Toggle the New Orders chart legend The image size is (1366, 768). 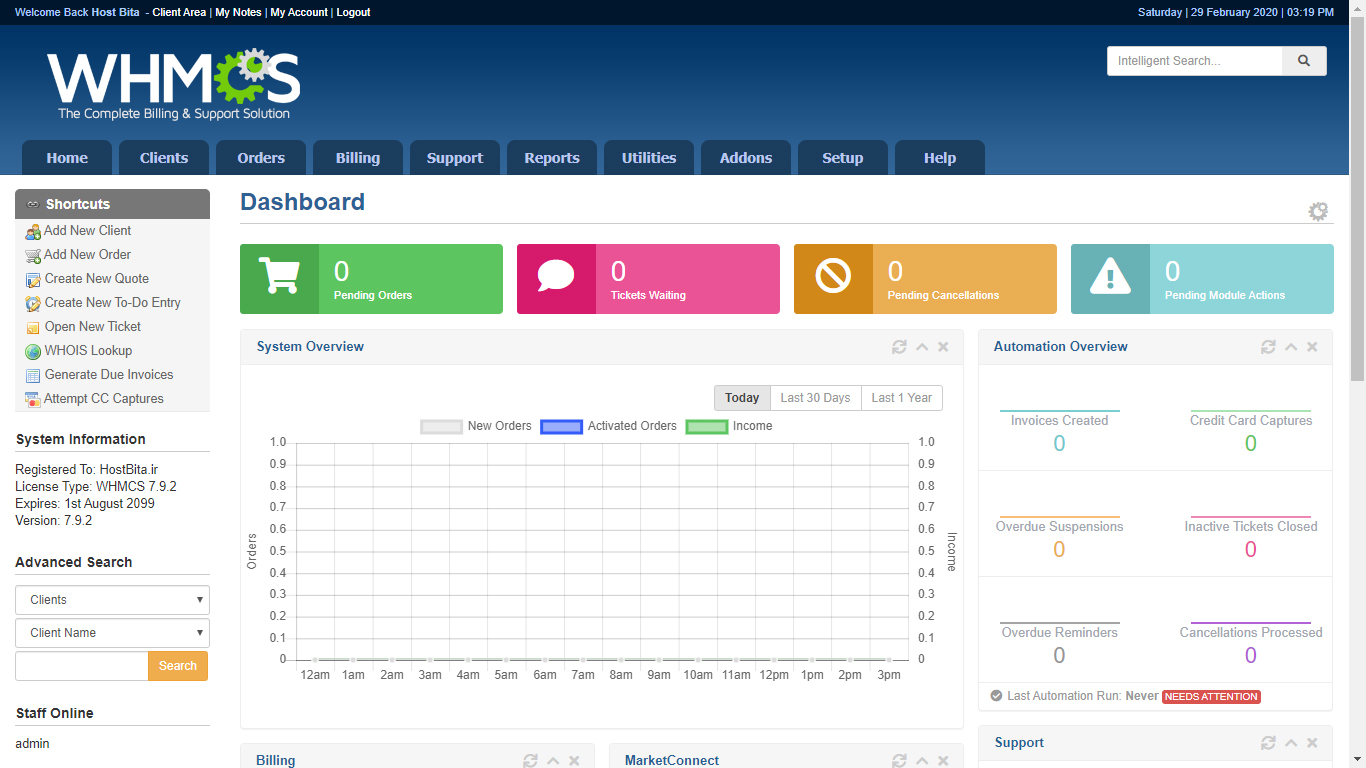point(476,426)
